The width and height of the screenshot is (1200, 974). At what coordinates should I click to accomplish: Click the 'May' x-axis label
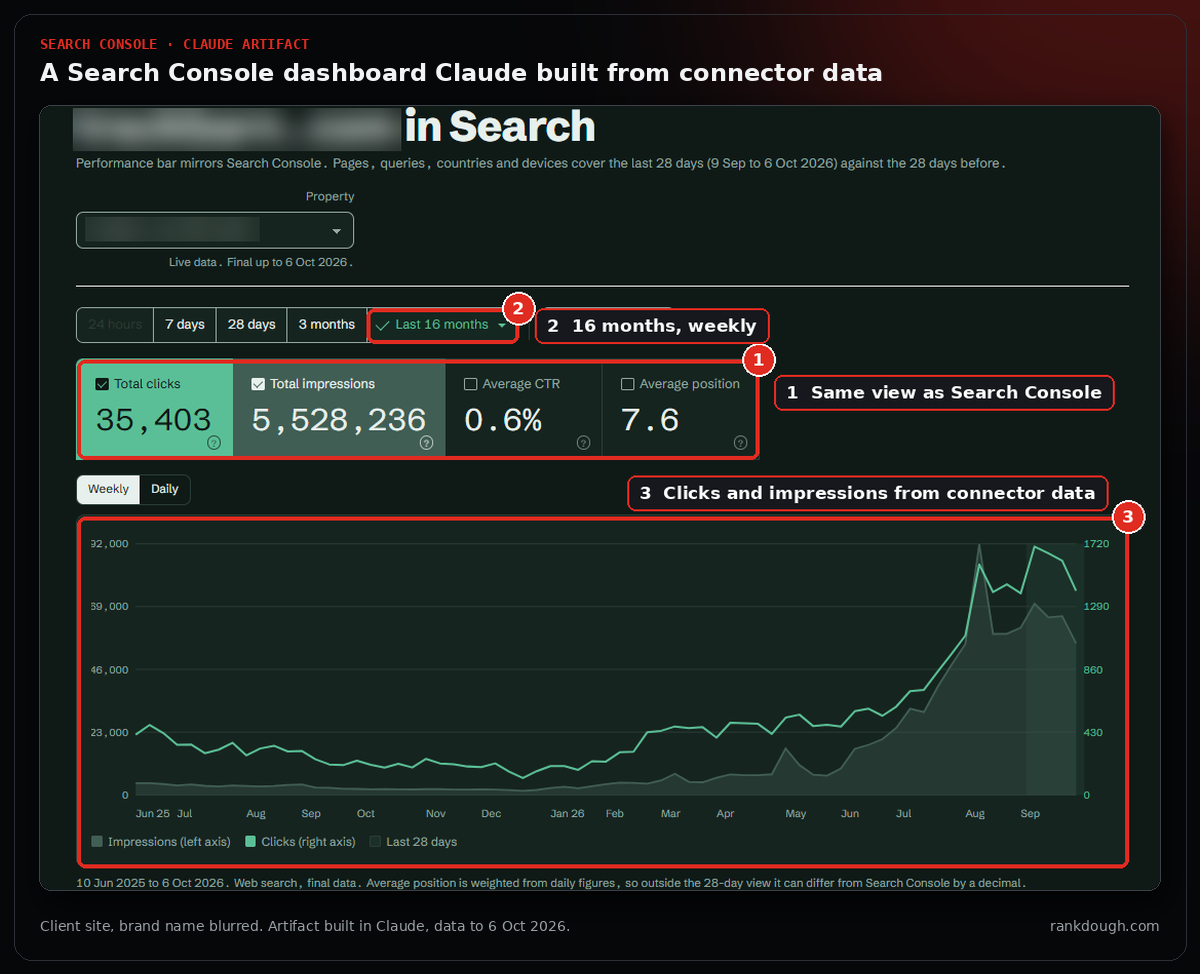click(796, 814)
